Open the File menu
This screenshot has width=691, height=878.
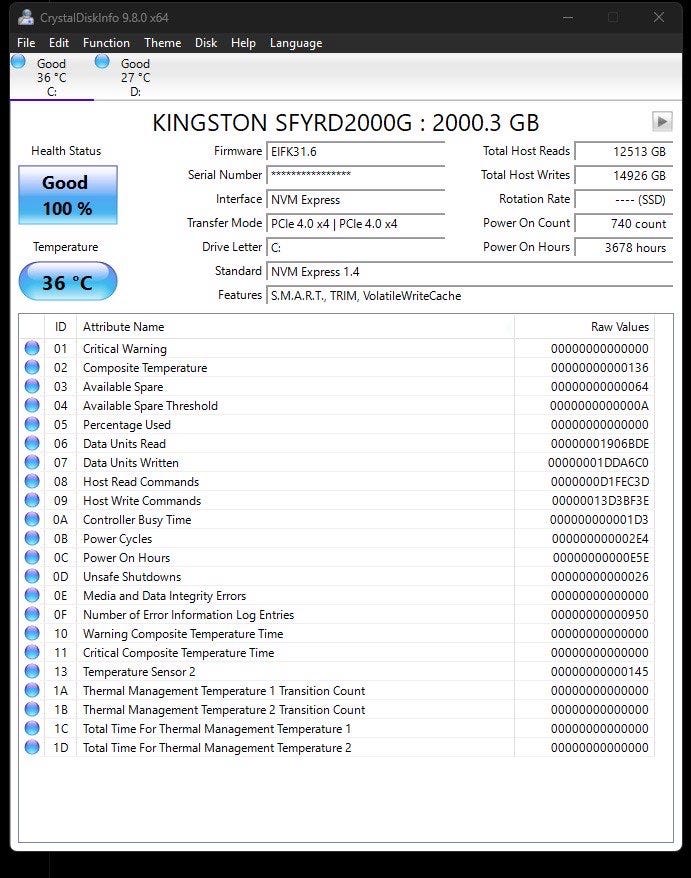[x=26, y=43]
